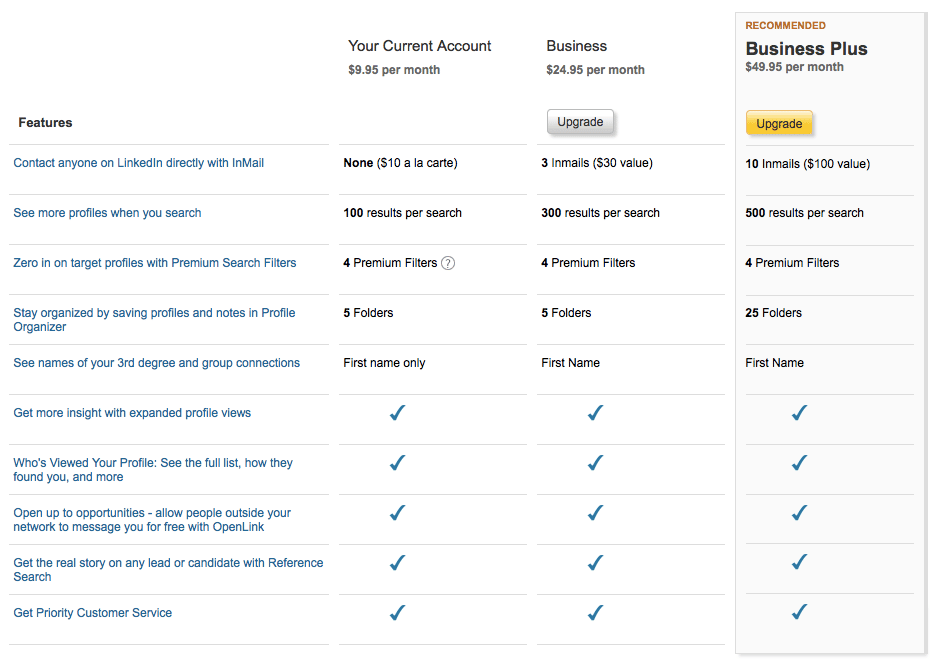Click the yellow Business Plus Upgrade button

tap(779, 124)
